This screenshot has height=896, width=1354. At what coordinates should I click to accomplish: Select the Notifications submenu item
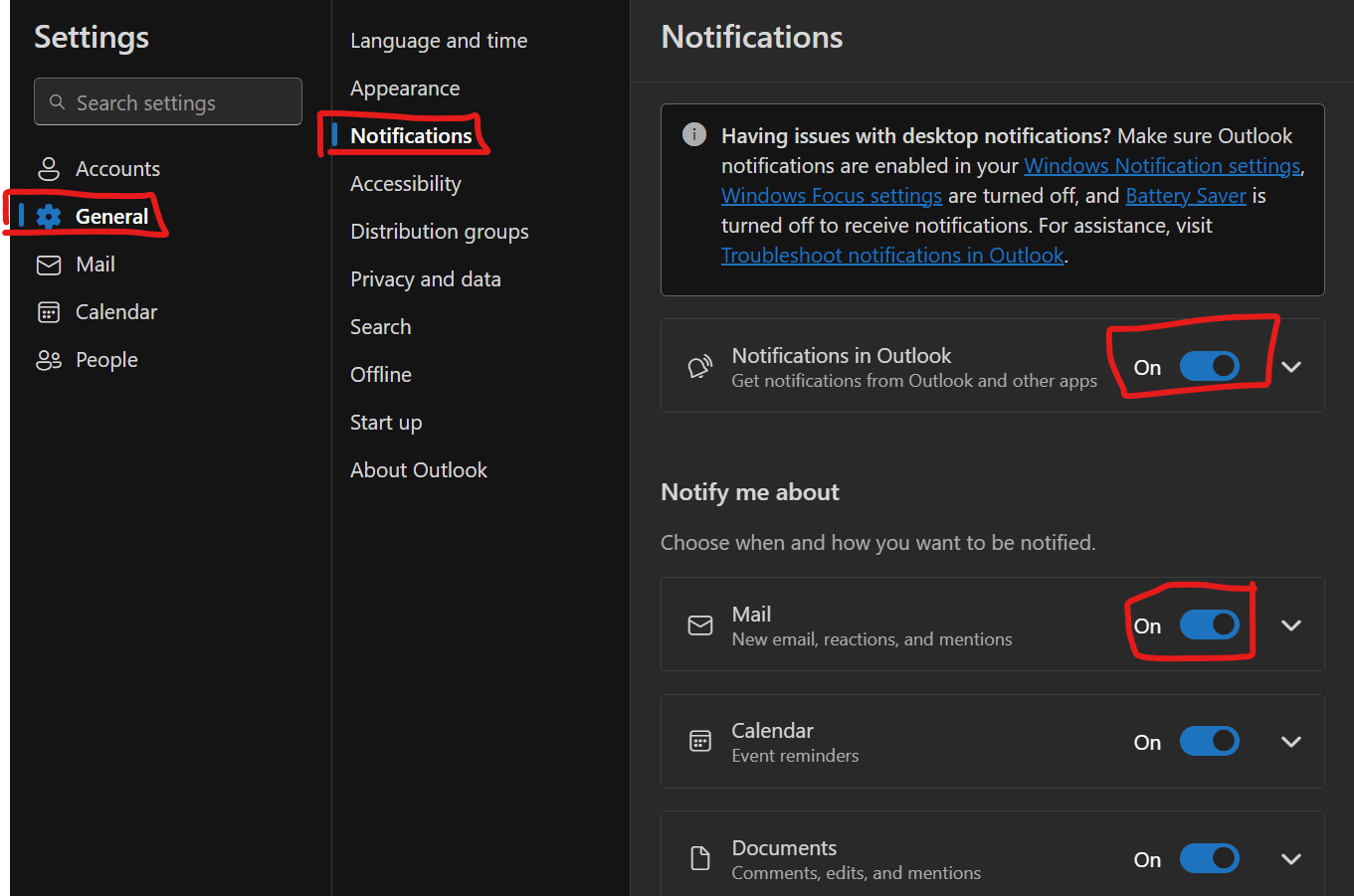(411, 136)
